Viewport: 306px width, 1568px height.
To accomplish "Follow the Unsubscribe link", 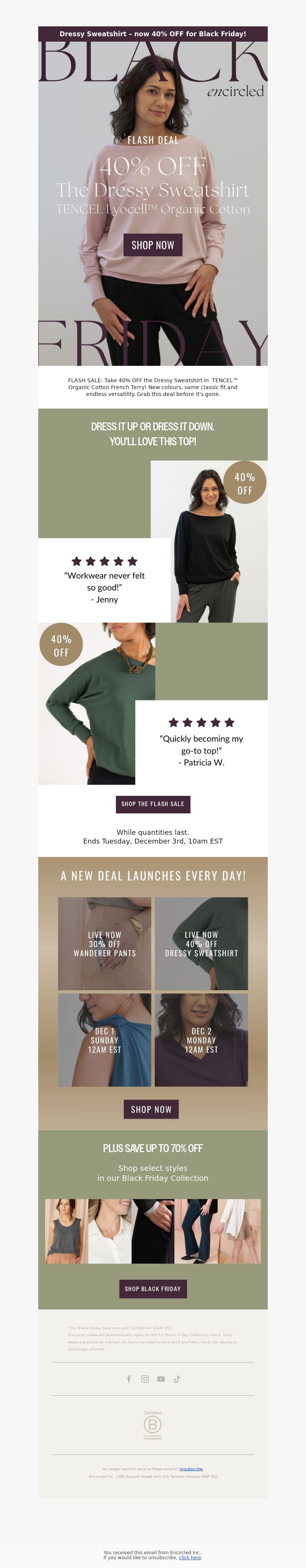I will click(x=191, y=1469).
